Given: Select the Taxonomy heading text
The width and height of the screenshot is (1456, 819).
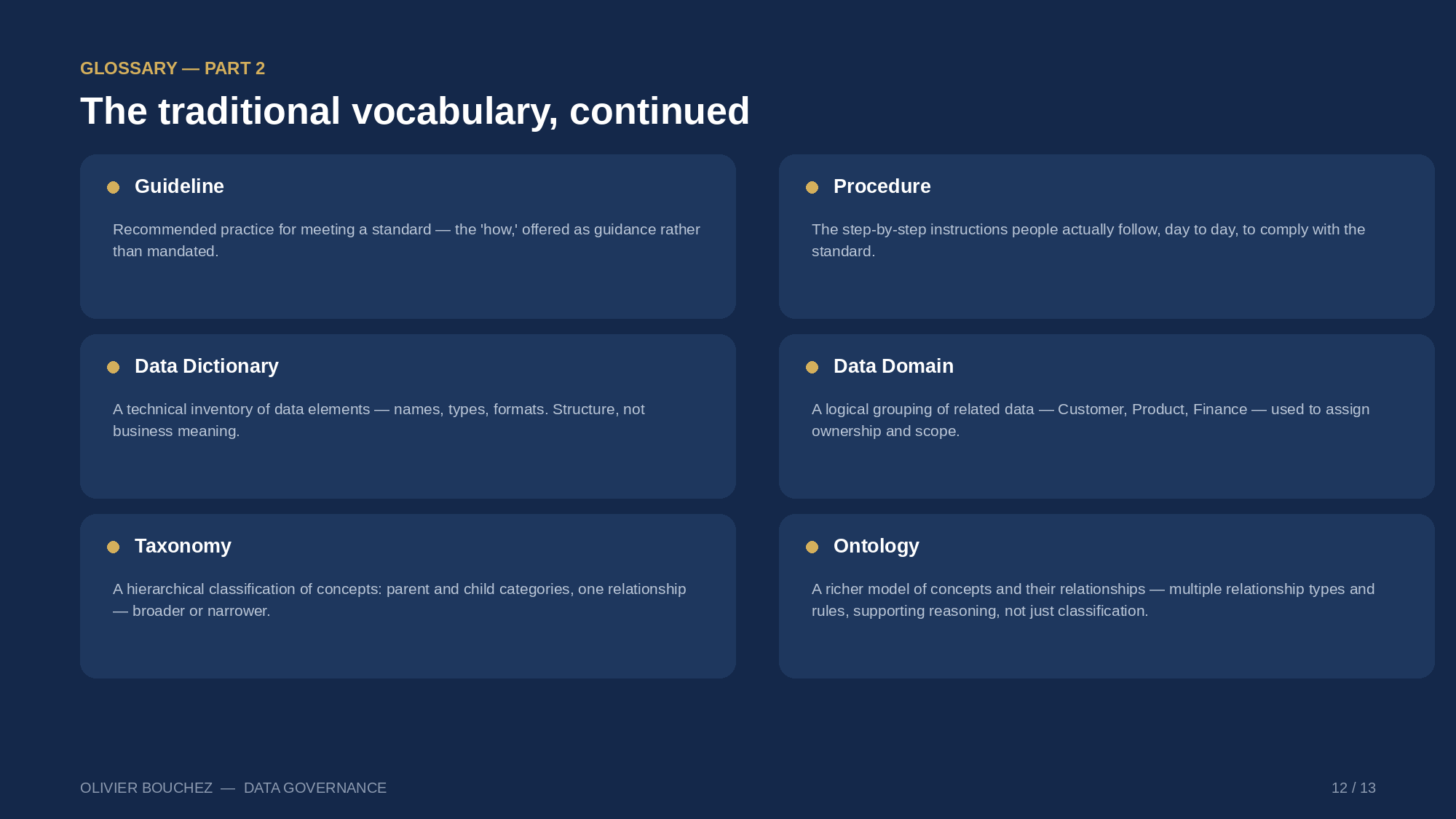Looking at the screenshot, I should 183,546.
